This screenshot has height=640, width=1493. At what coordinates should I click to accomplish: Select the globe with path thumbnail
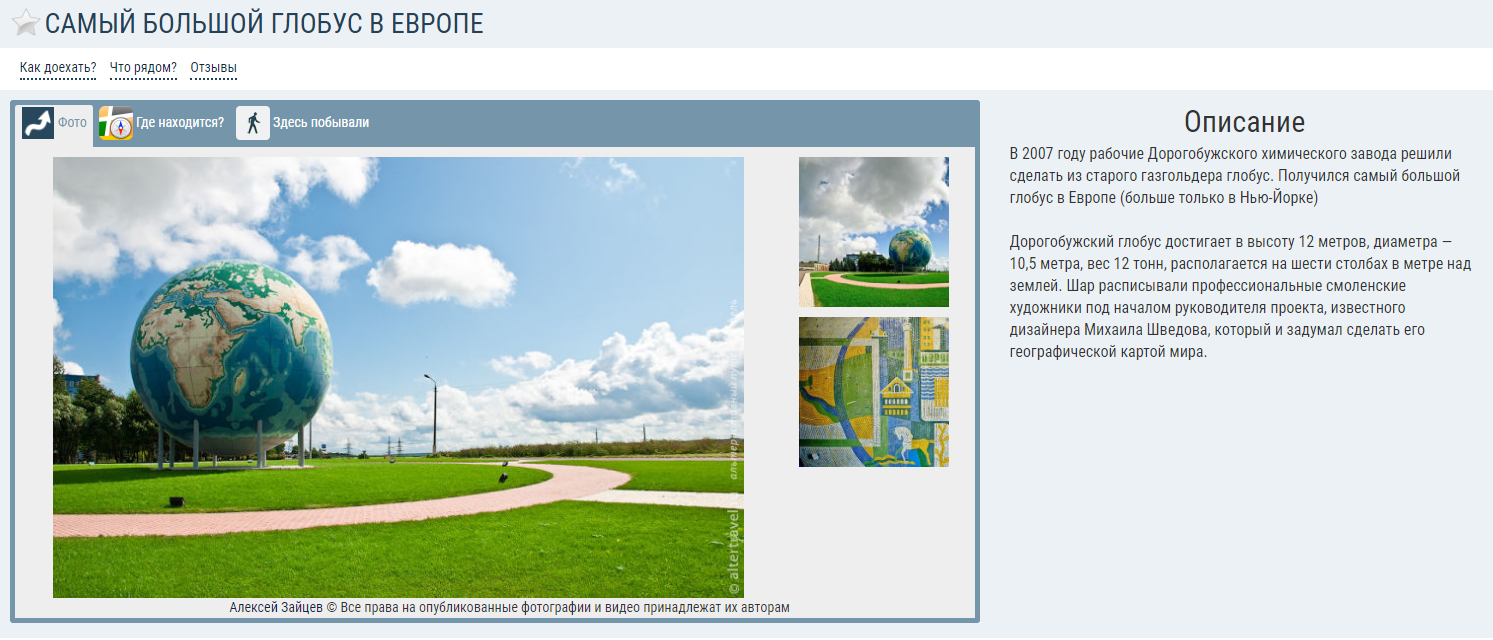(873, 231)
